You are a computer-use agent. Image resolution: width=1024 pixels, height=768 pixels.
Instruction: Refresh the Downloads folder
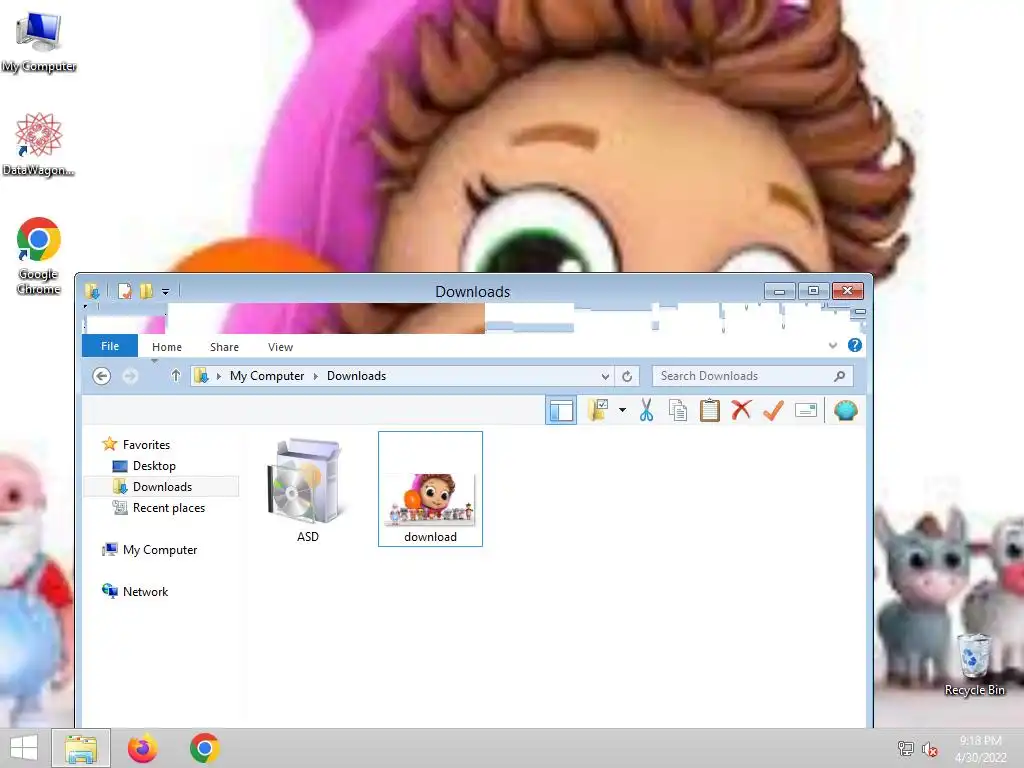[627, 376]
